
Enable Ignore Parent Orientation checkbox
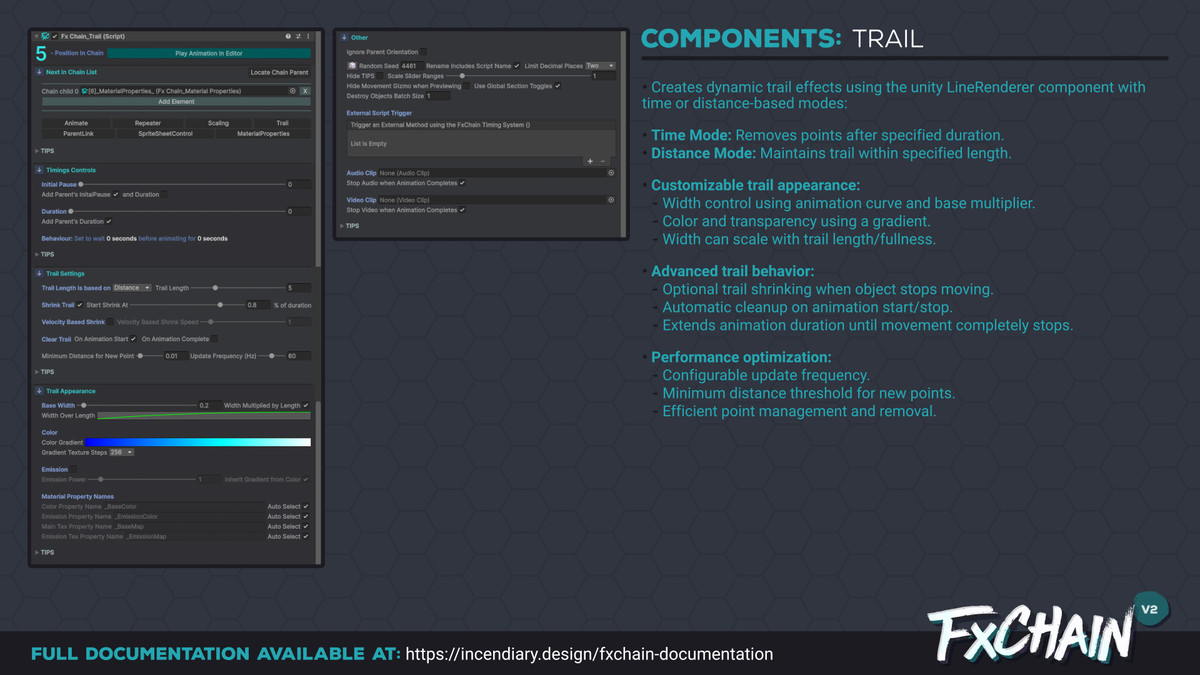[423, 51]
